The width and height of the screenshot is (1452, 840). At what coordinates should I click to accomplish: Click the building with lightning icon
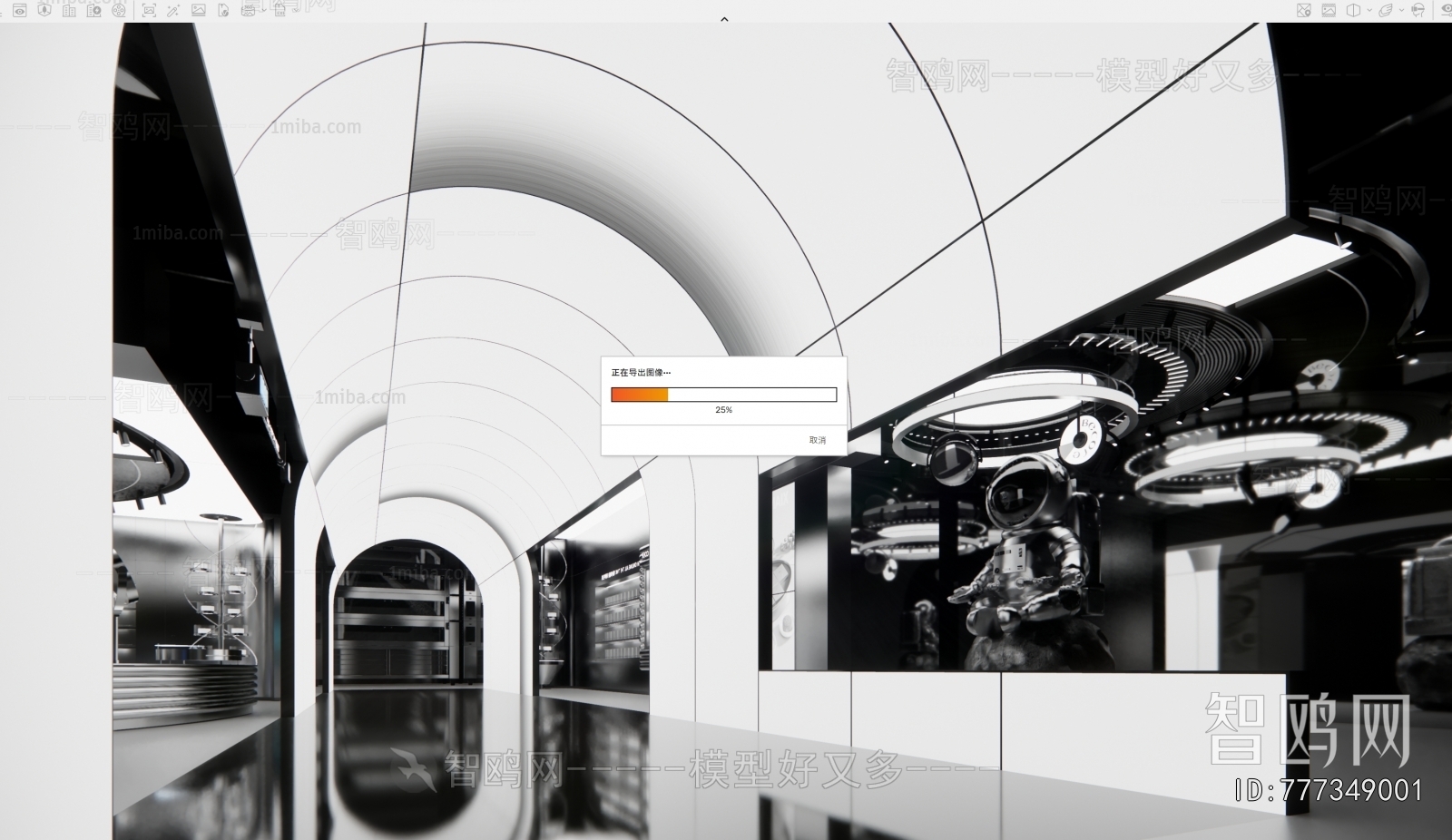[x=93, y=11]
